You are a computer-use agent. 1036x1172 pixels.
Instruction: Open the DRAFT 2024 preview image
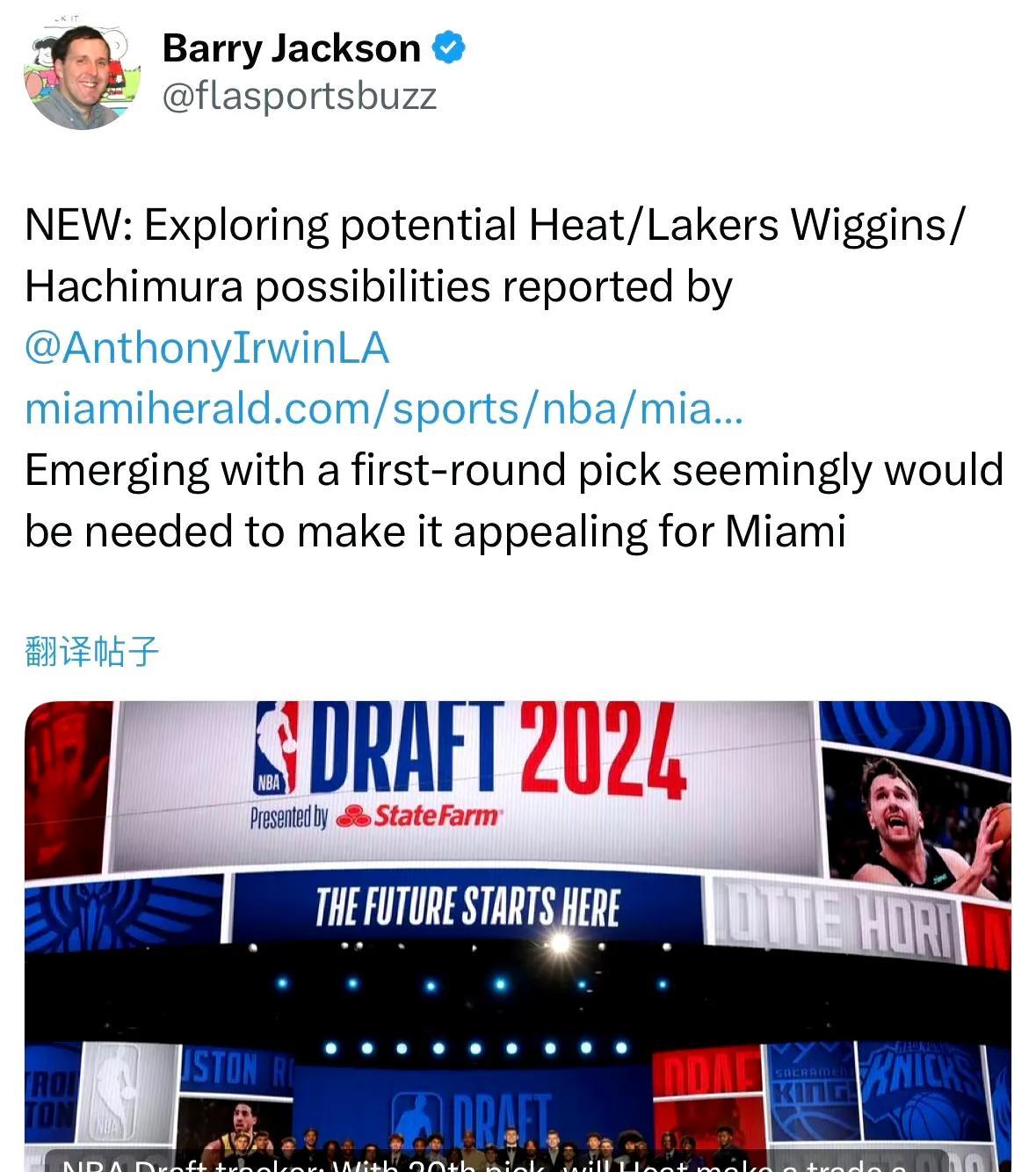[x=518, y=937]
